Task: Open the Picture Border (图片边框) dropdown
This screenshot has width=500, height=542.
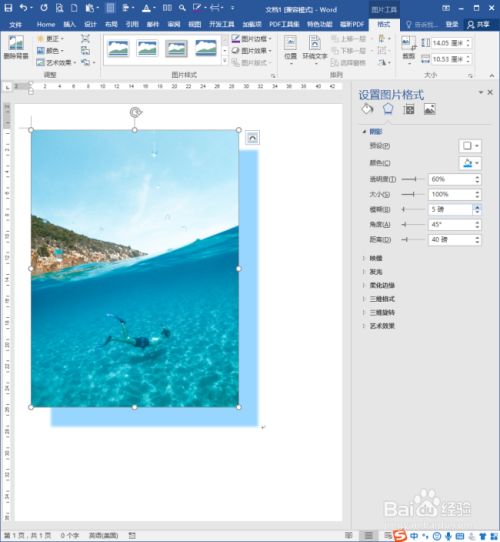Action: click(251, 39)
